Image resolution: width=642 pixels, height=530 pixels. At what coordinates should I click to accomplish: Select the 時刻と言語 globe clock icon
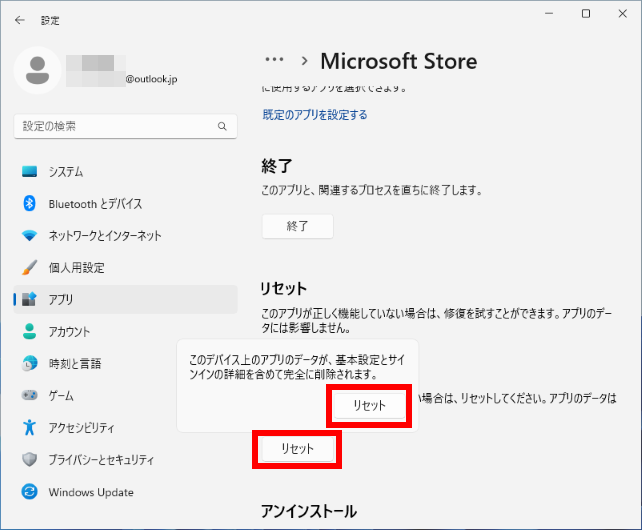(x=29, y=363)
